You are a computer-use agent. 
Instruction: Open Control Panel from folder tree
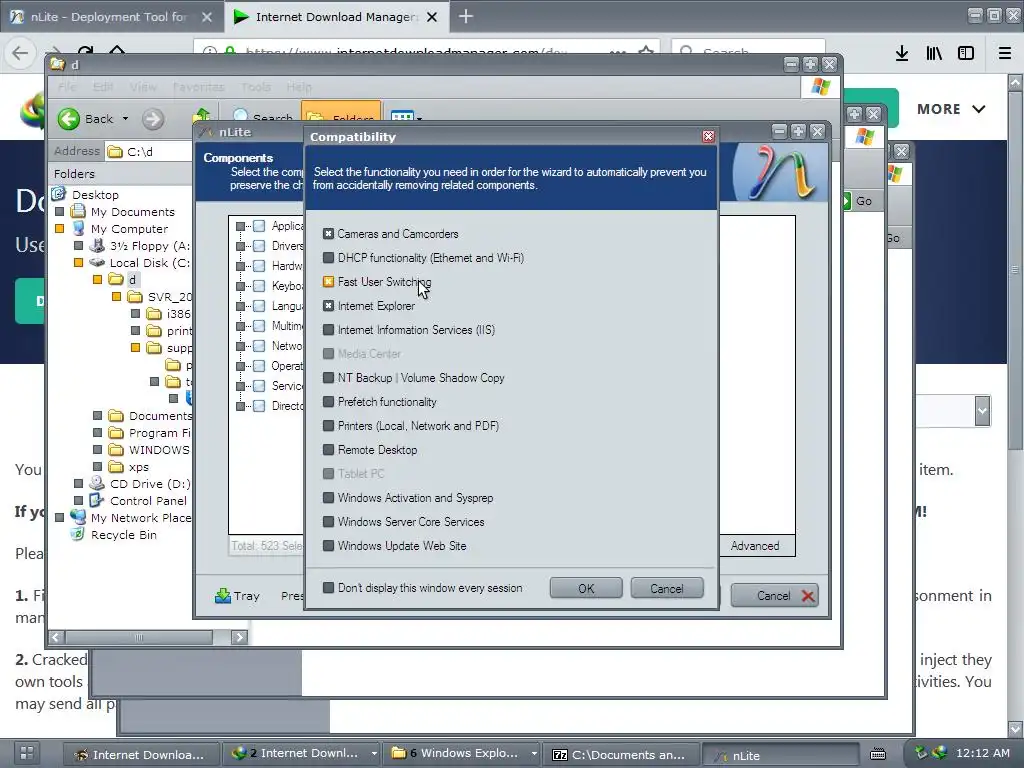[148, 501]
